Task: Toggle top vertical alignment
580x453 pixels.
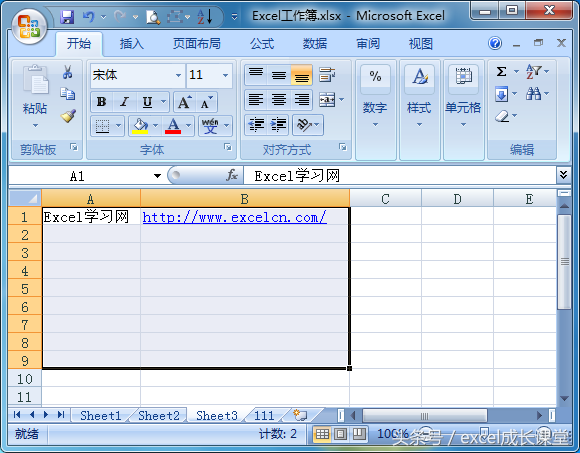Action: tap(256, 75)
